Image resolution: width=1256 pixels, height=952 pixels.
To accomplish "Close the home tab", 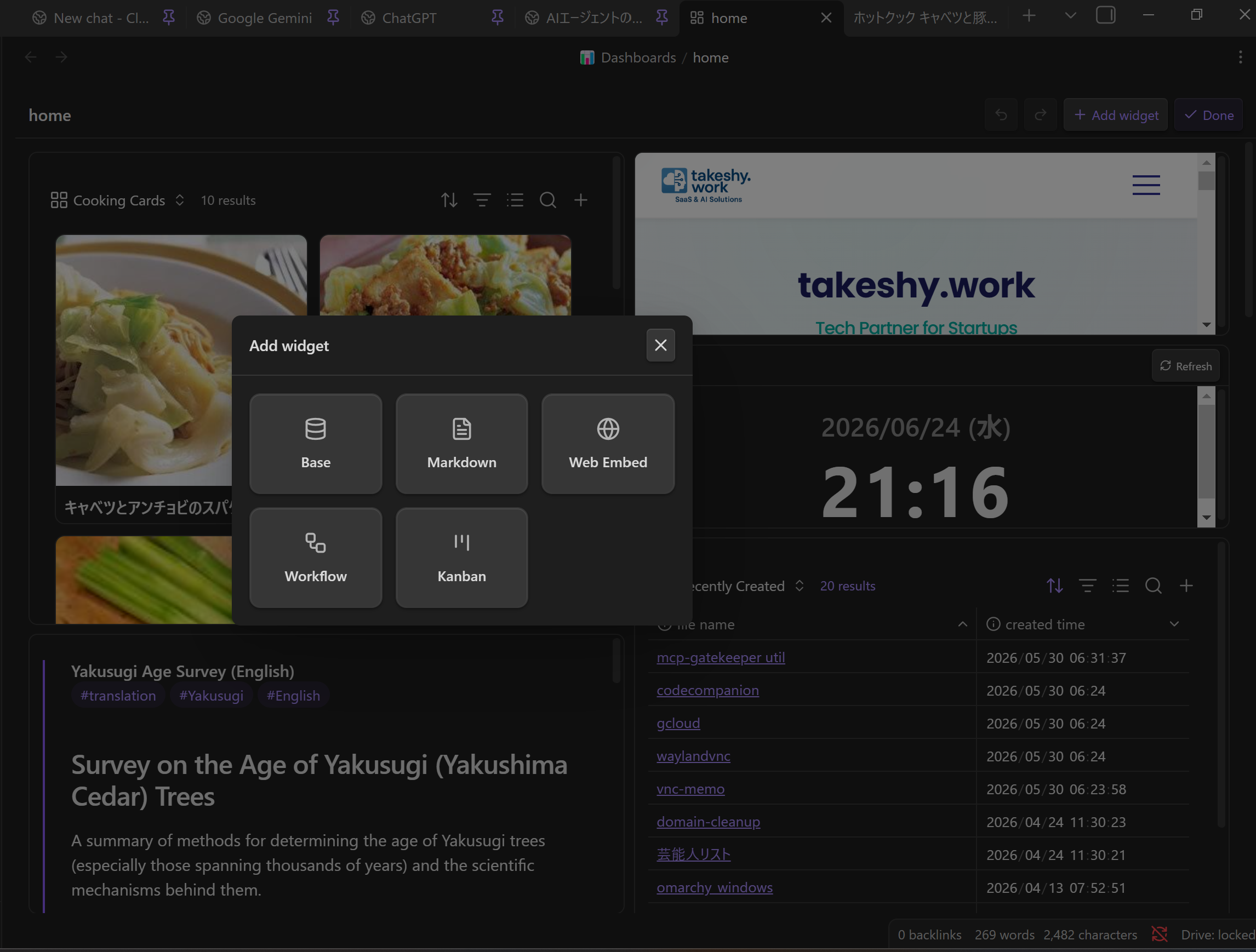I will (x=826, y=18).
